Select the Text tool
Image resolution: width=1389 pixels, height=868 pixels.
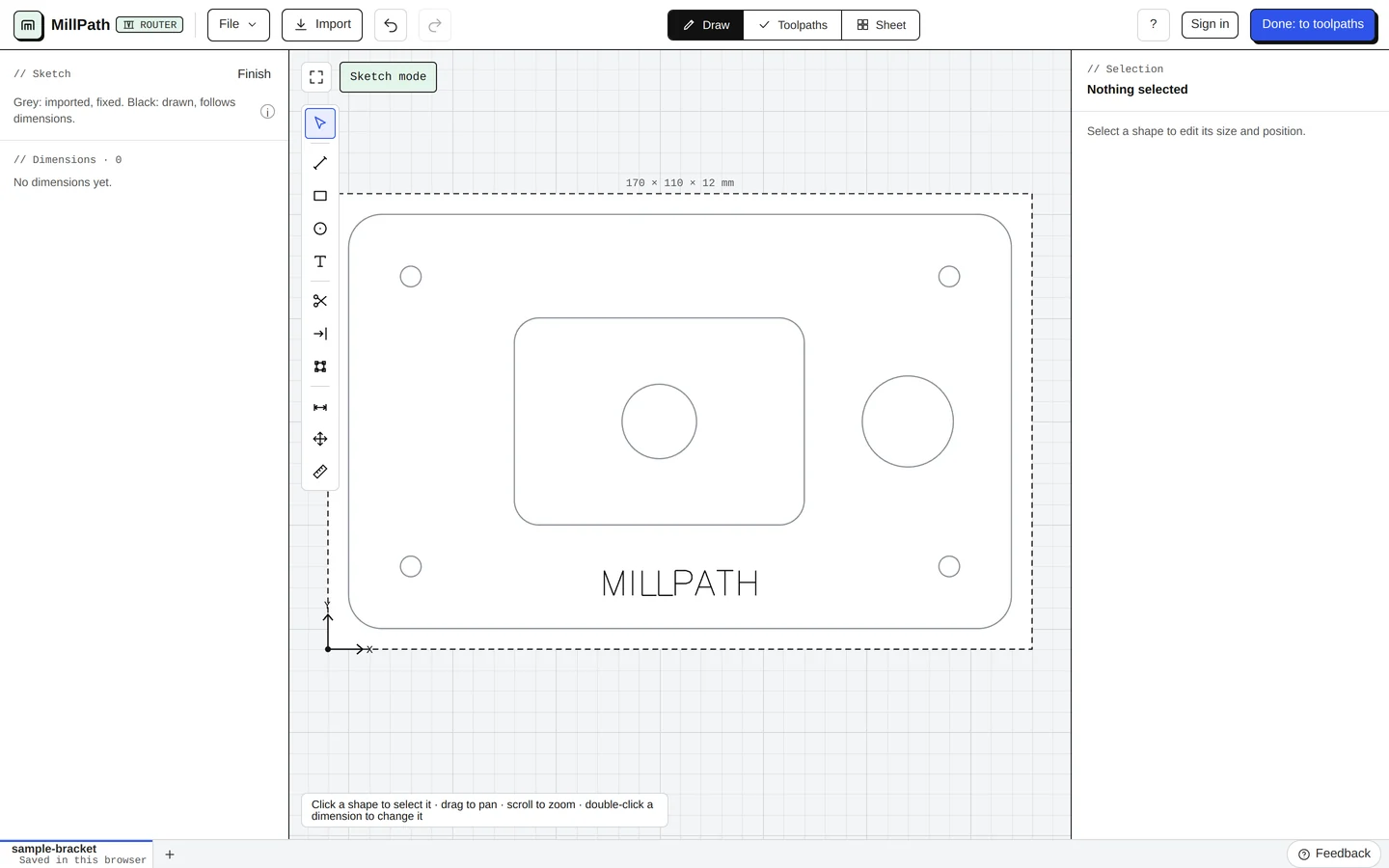pyautogui.click(x=320, y=261)
